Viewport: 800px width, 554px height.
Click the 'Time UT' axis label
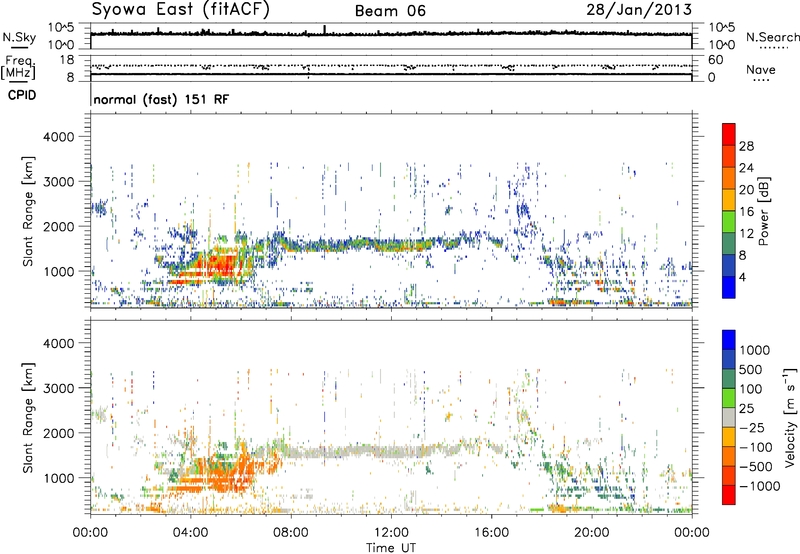click(x=391, y=548)
